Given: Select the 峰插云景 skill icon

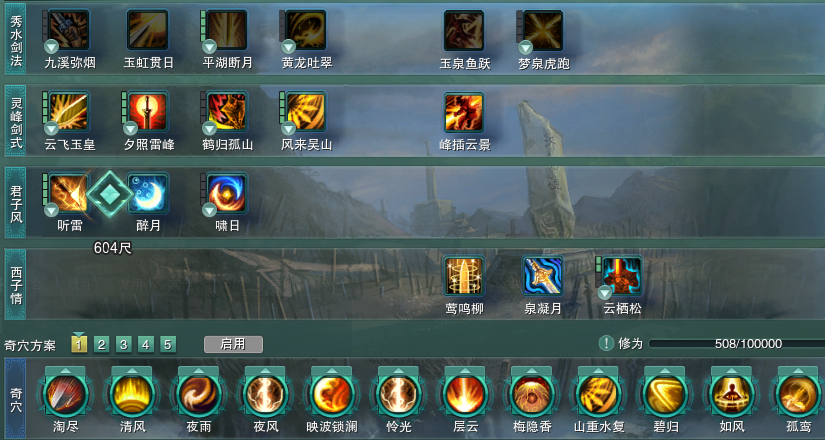Looking at the screenshot, I should coord(464,112).
